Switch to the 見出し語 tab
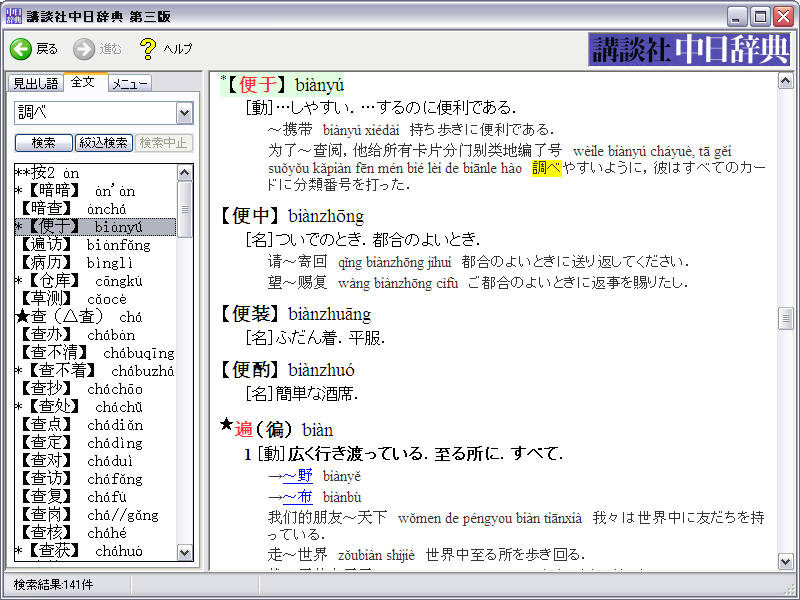The width and height of the screenshot is (800, 600). pos(35,83)
